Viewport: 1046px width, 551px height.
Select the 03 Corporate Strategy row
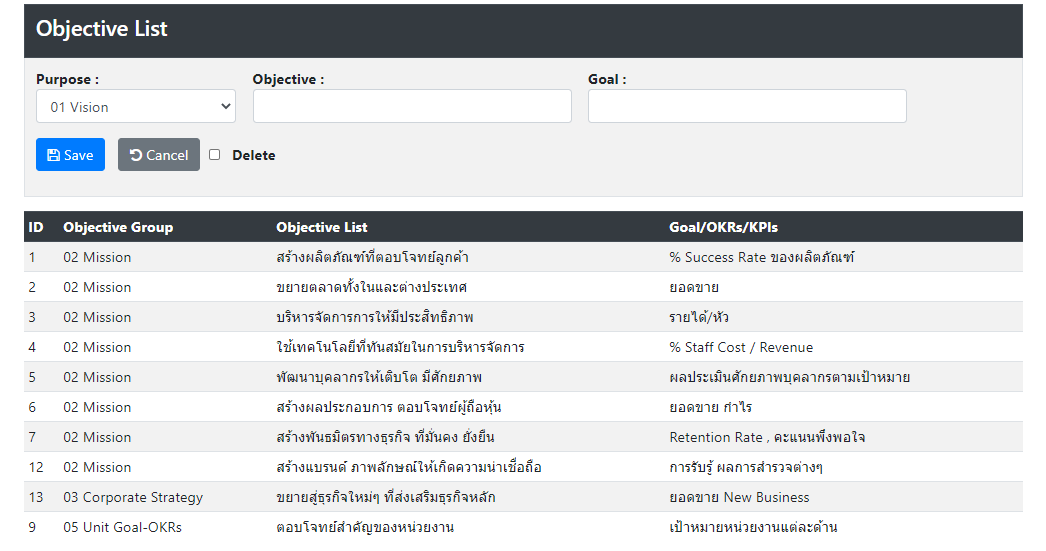coord(523,497)
